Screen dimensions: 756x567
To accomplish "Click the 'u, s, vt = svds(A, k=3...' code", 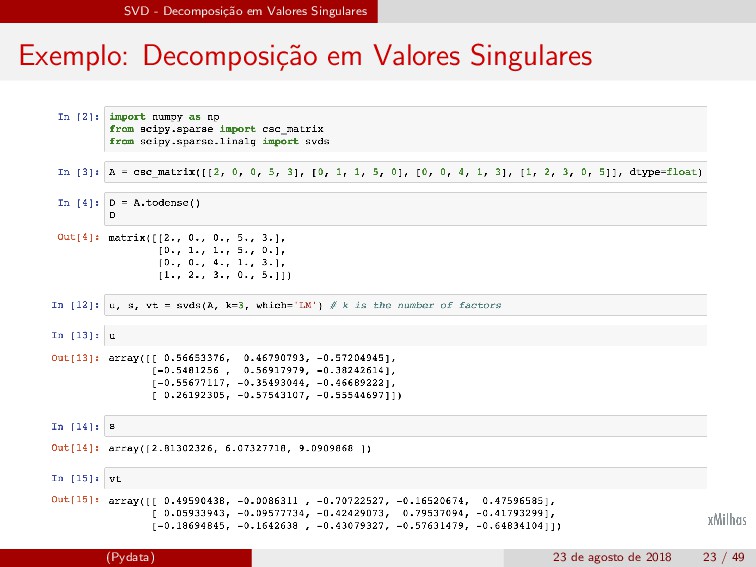I will click(x=215, y=305).
